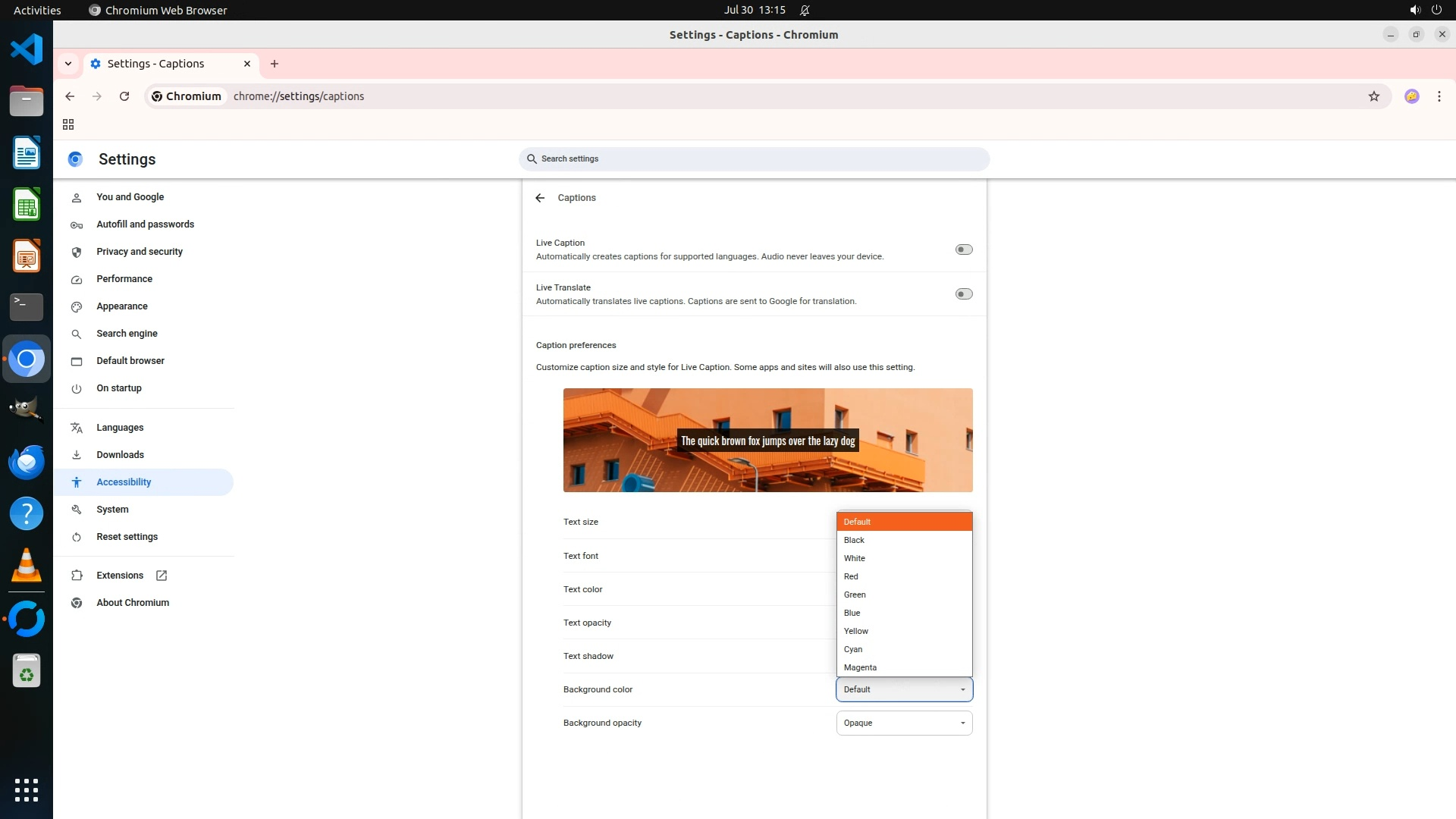Close the Settings - Captions tab

(x=247, y=64)
